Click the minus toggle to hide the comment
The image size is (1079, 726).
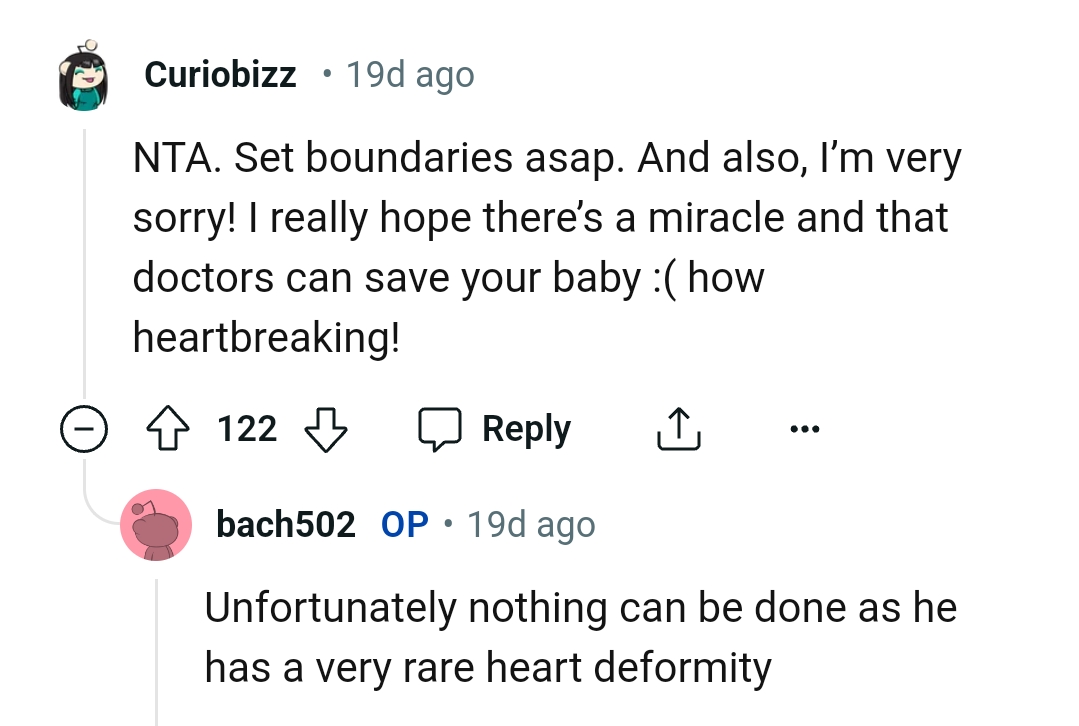(x=84, y=428)
